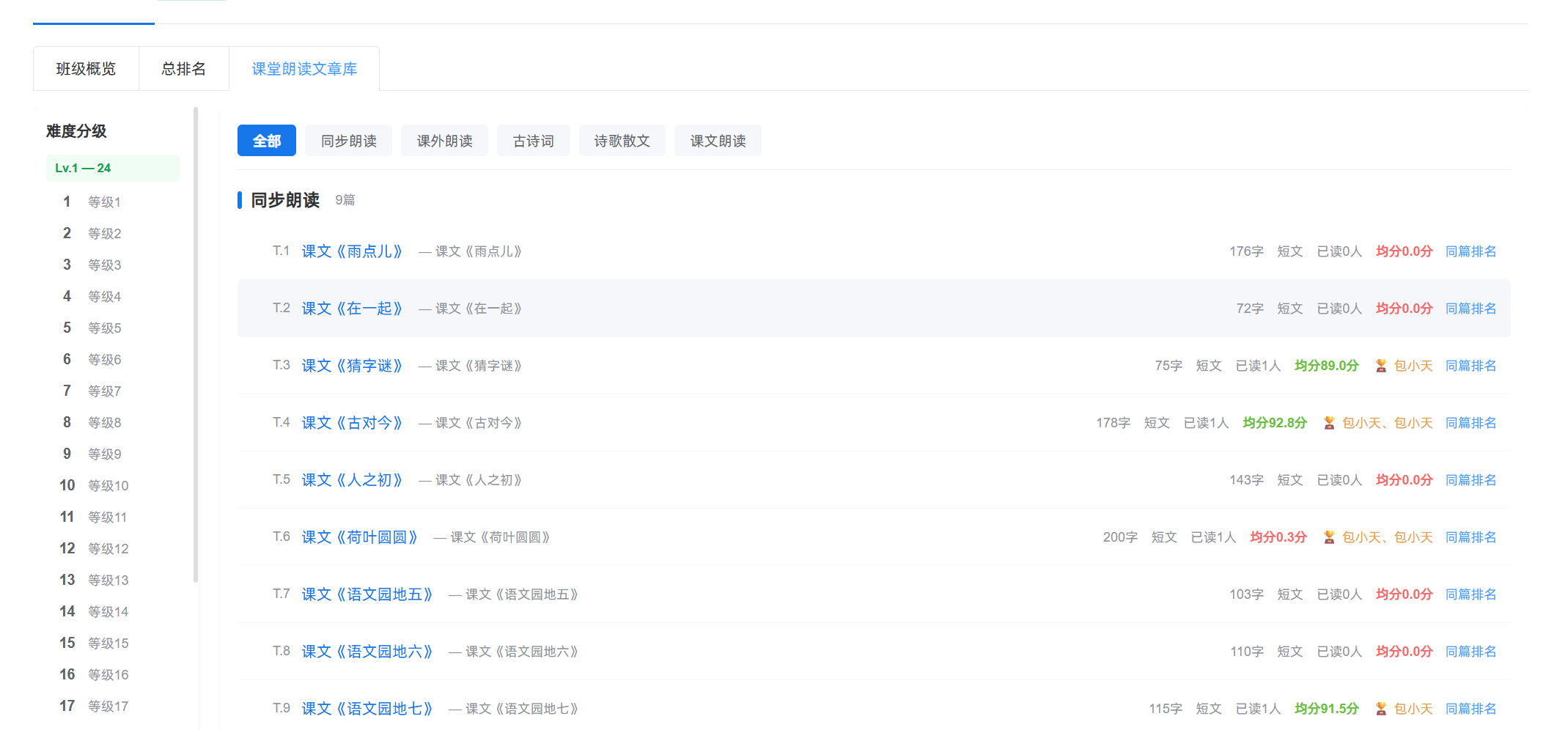Open article 课文《语文园地七》
Image resolution: width=1568 pixels, height=730 pixels.
click(367, 709)
